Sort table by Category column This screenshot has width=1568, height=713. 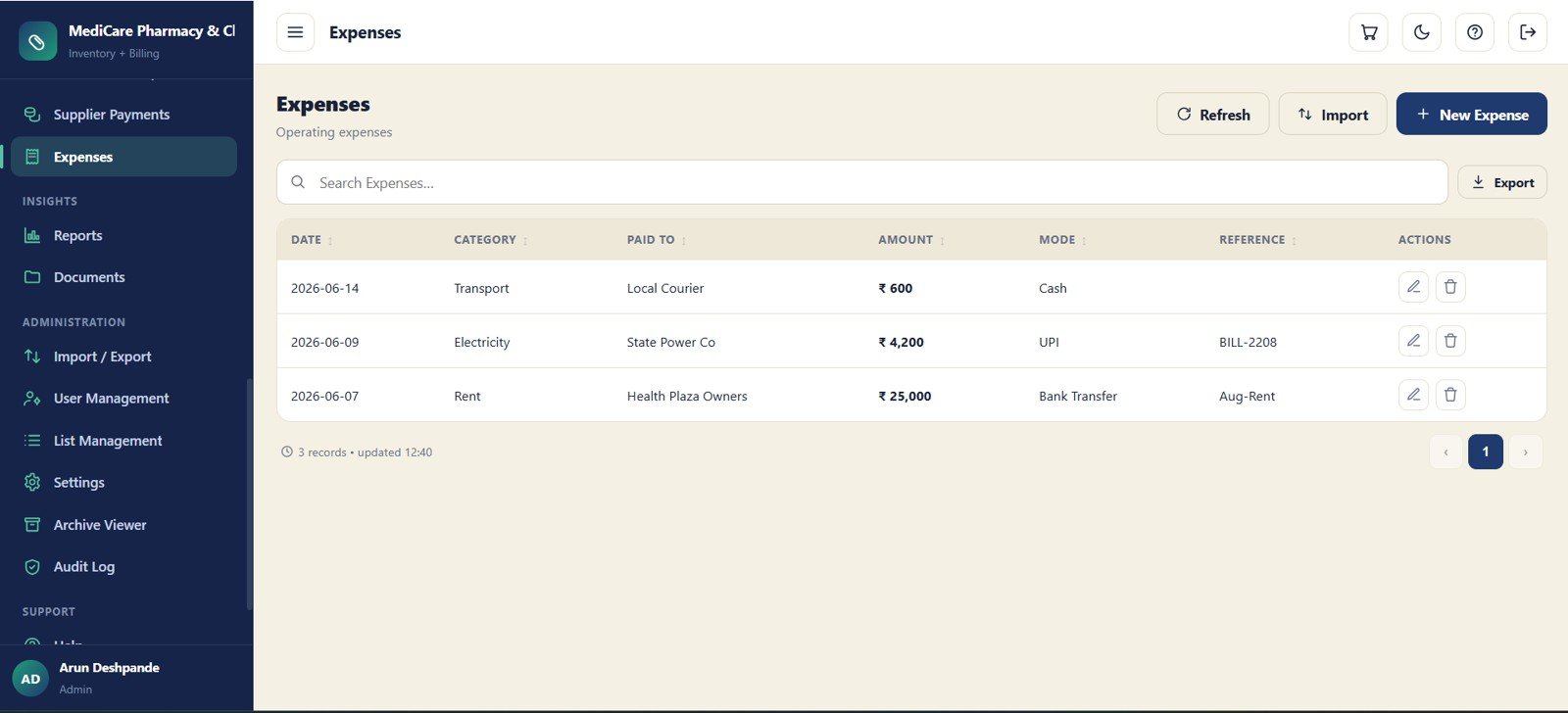click(491, 240)
